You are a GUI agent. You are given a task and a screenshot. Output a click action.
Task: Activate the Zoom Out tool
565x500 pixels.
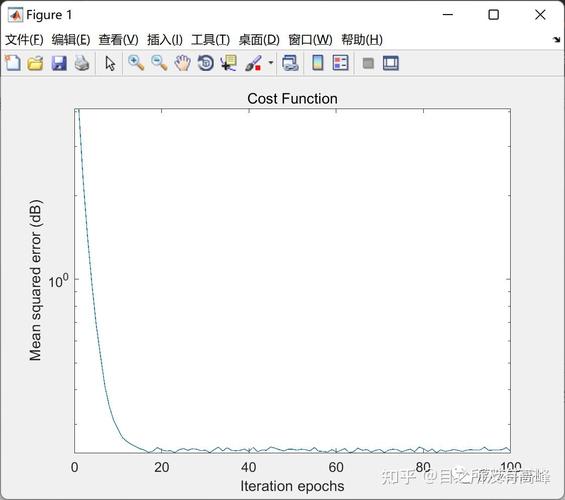tap(159, 63)
